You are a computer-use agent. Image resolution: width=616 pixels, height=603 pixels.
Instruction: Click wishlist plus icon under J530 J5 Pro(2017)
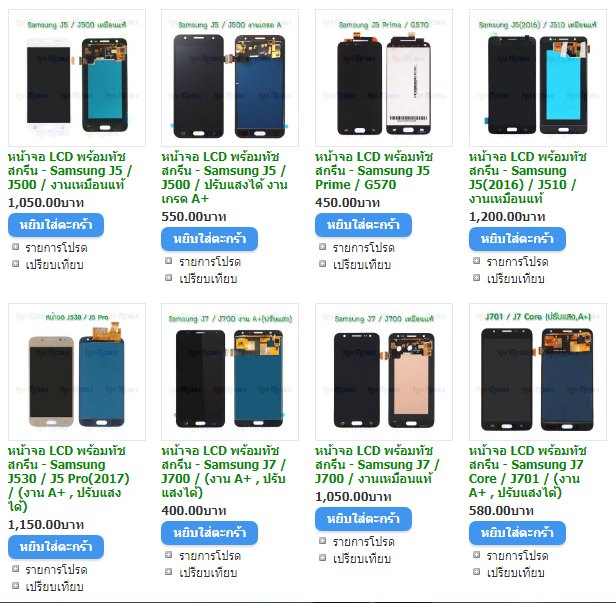click(15, 569)
